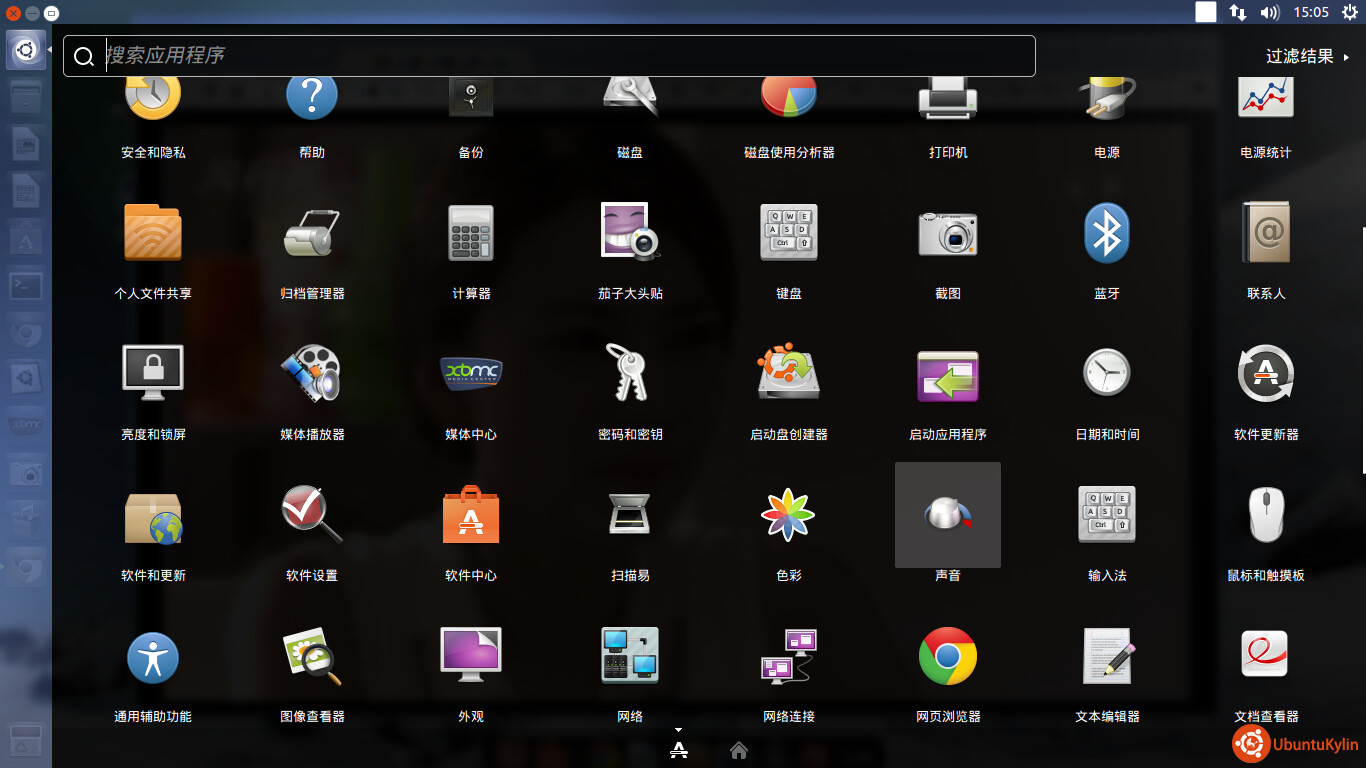Open the volume indicator menu

[x=1270, y=12]
